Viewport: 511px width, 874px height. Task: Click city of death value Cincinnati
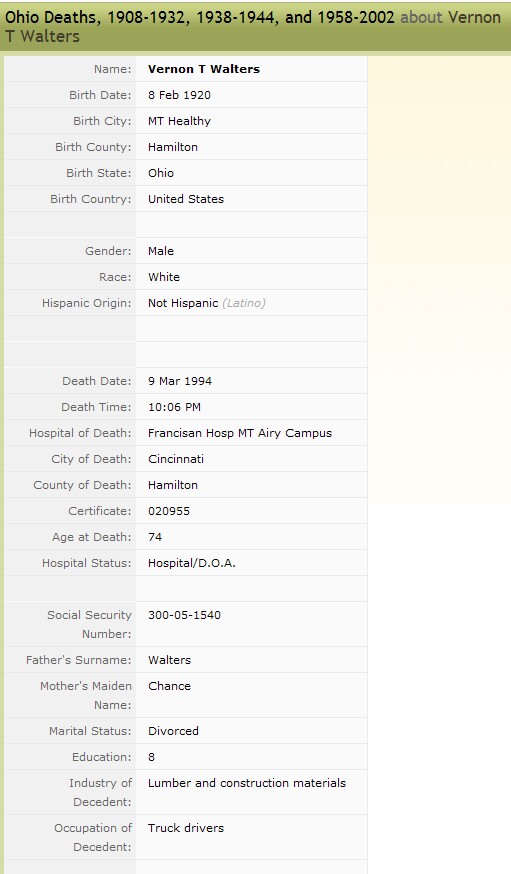(176, 459)
